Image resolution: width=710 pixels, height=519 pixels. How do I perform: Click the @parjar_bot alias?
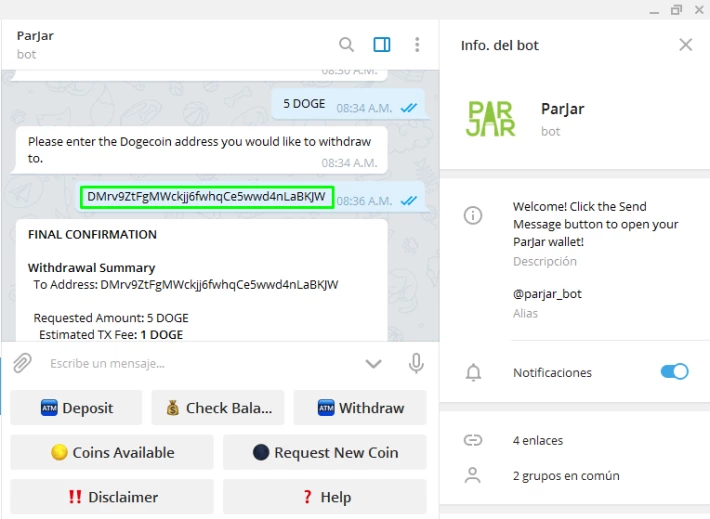(x=547, y=294)
